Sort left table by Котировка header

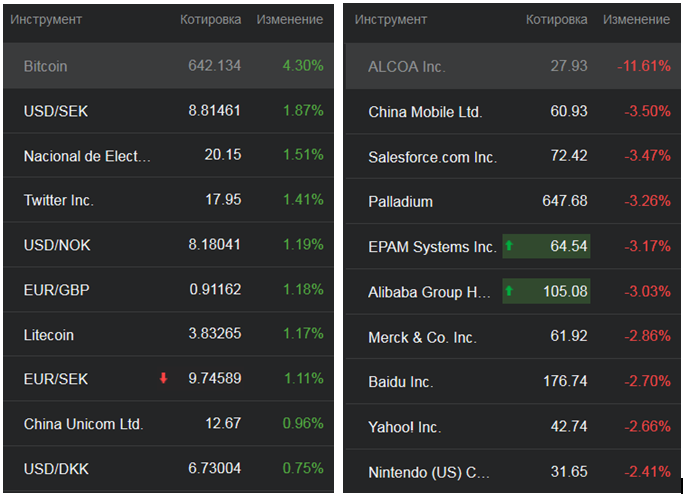(x=210, y=19)
